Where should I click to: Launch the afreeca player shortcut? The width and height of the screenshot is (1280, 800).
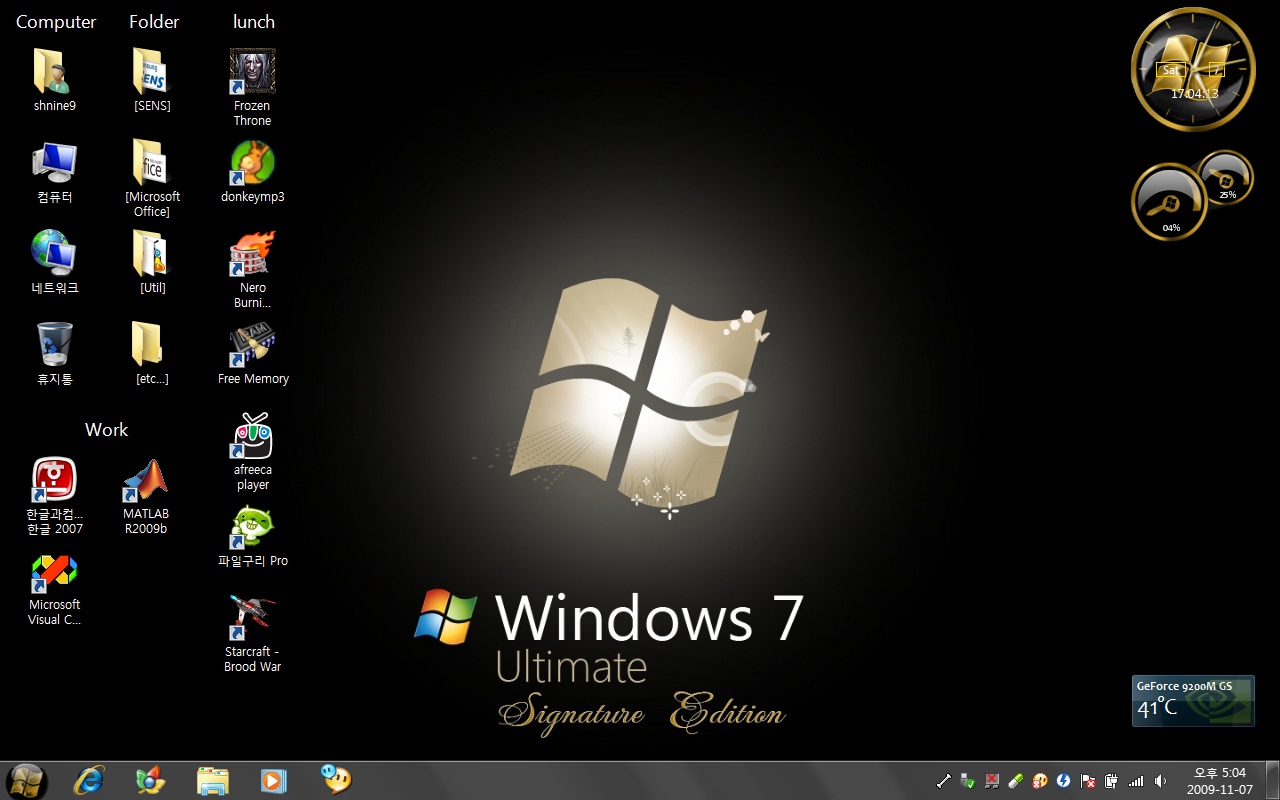point(252,436)
